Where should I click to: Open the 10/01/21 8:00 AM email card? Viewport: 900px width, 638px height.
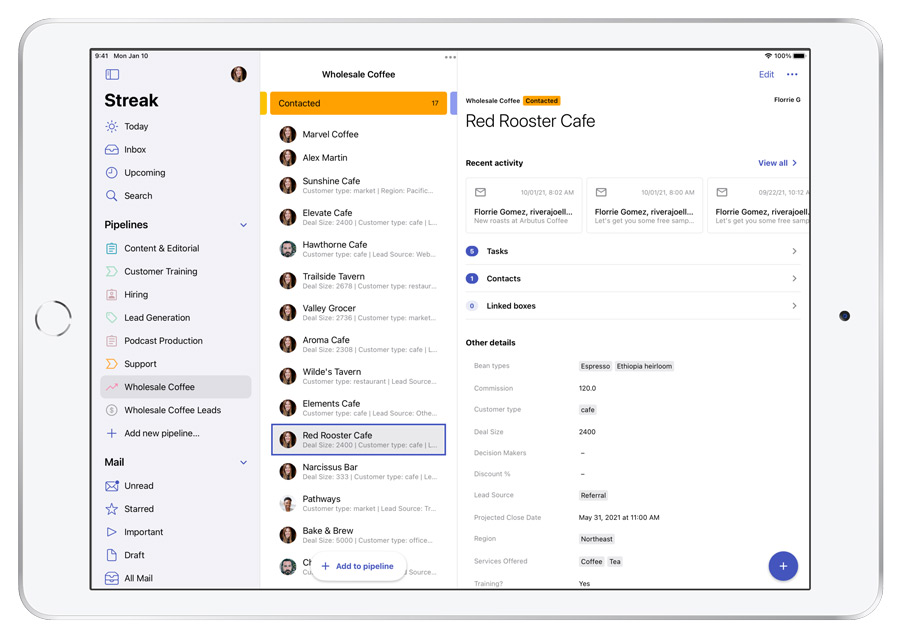[644, 205]
